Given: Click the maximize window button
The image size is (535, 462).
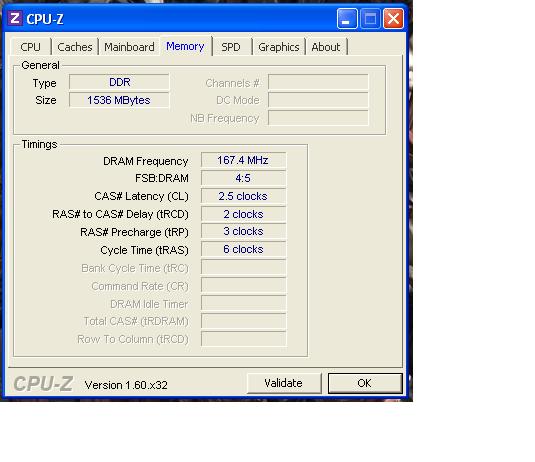Looking at the screenshot, I should (370, 18).
